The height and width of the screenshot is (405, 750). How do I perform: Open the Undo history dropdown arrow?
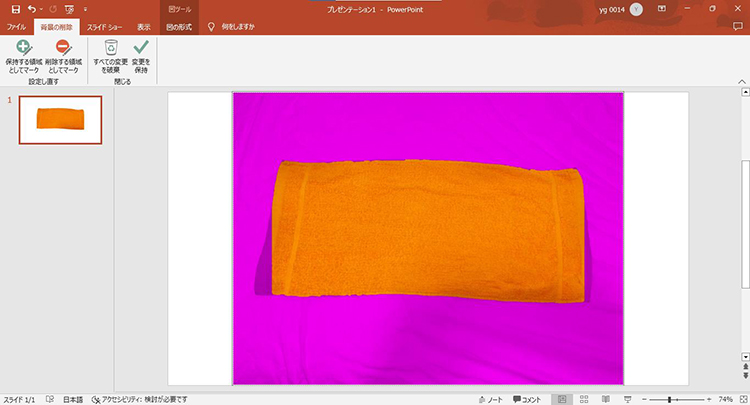[x=43, y=8]
